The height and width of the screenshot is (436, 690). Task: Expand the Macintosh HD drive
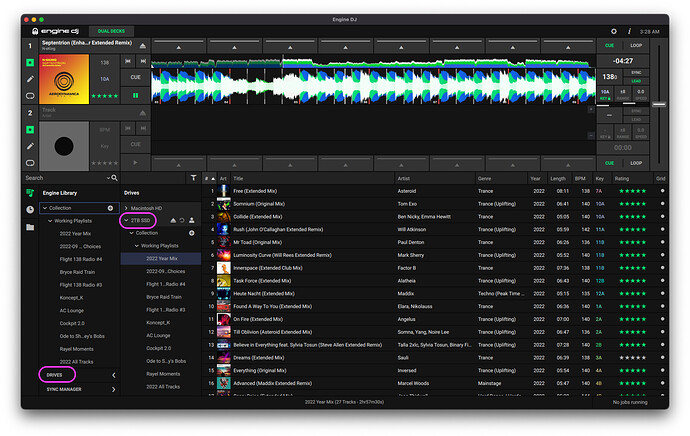126,208
